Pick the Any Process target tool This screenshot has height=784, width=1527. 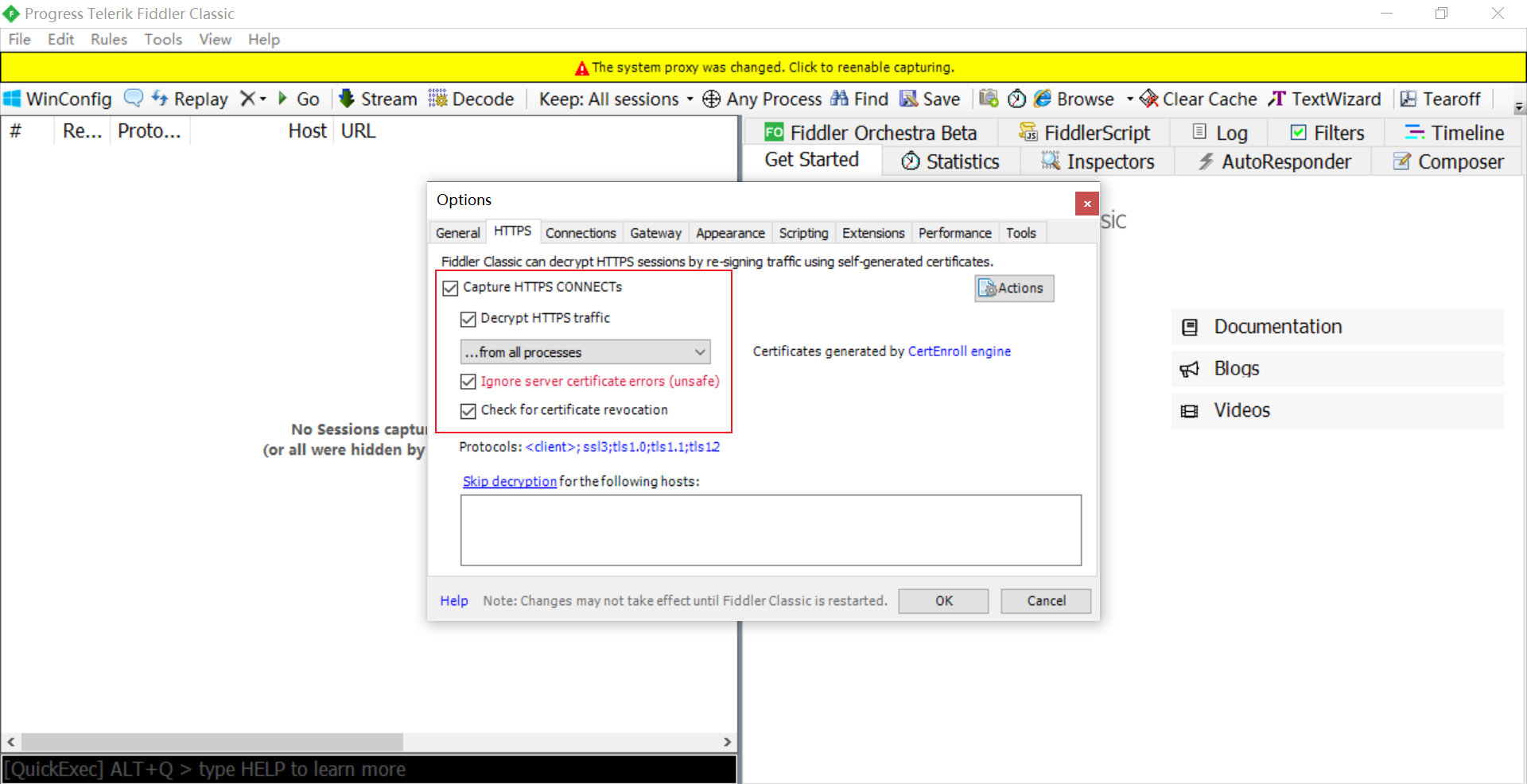762,99
